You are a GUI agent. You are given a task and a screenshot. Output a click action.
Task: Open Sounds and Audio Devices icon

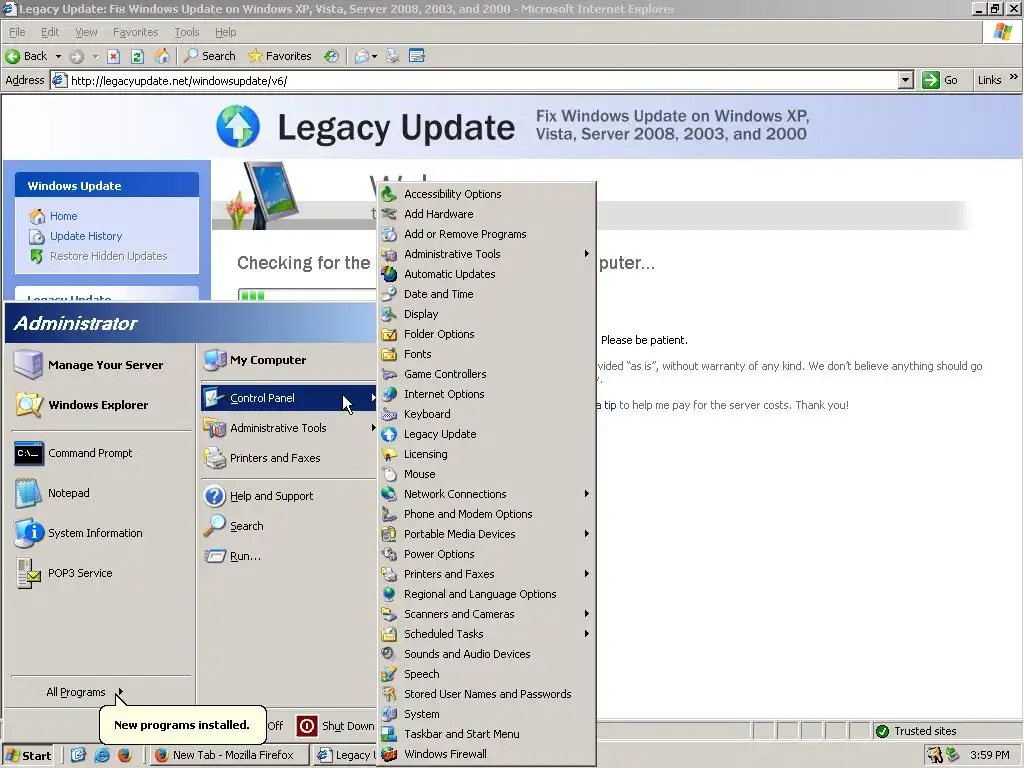click(389, 654)
